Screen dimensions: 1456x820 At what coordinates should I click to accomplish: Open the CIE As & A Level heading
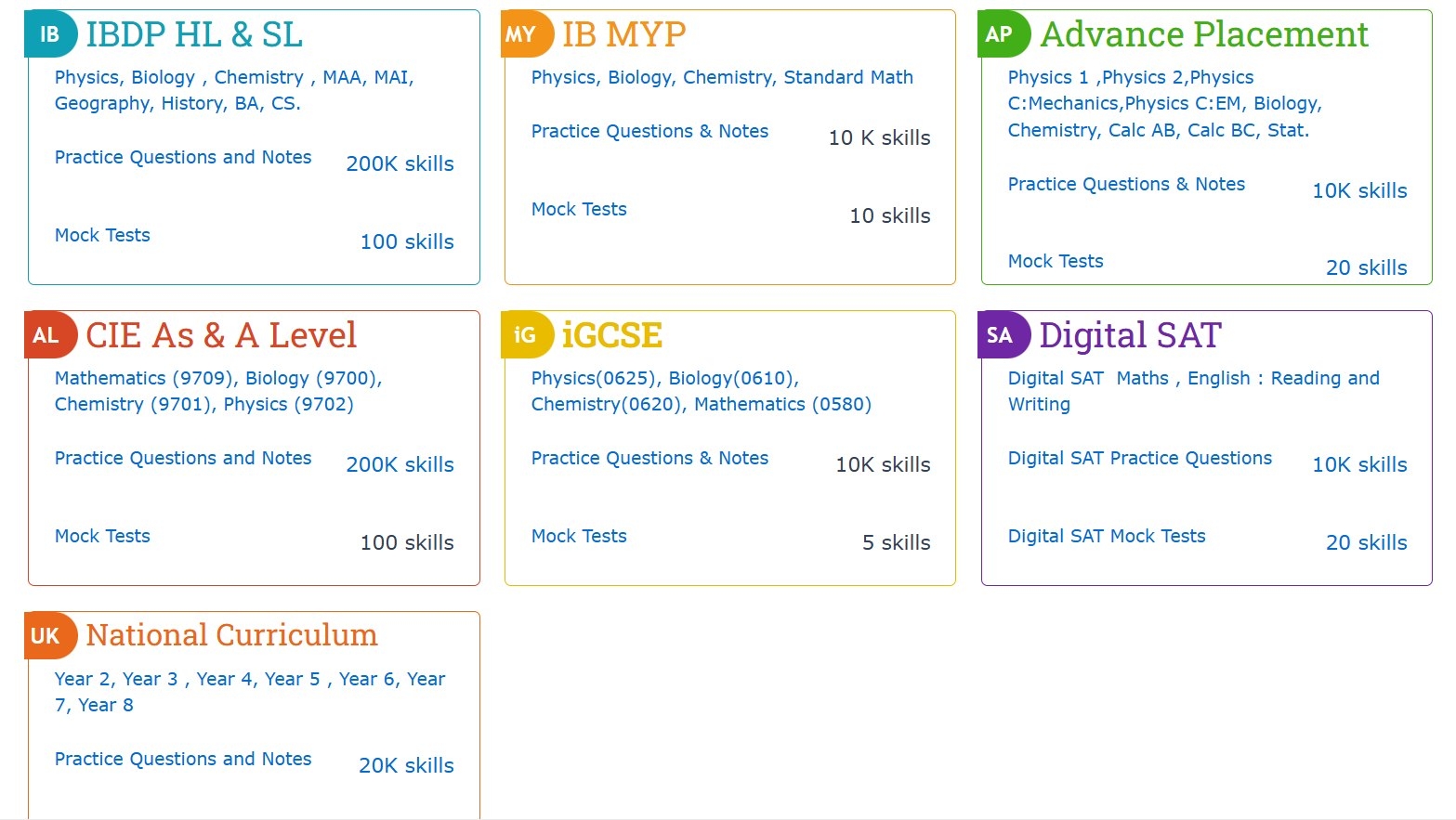(x=221, y=335)
